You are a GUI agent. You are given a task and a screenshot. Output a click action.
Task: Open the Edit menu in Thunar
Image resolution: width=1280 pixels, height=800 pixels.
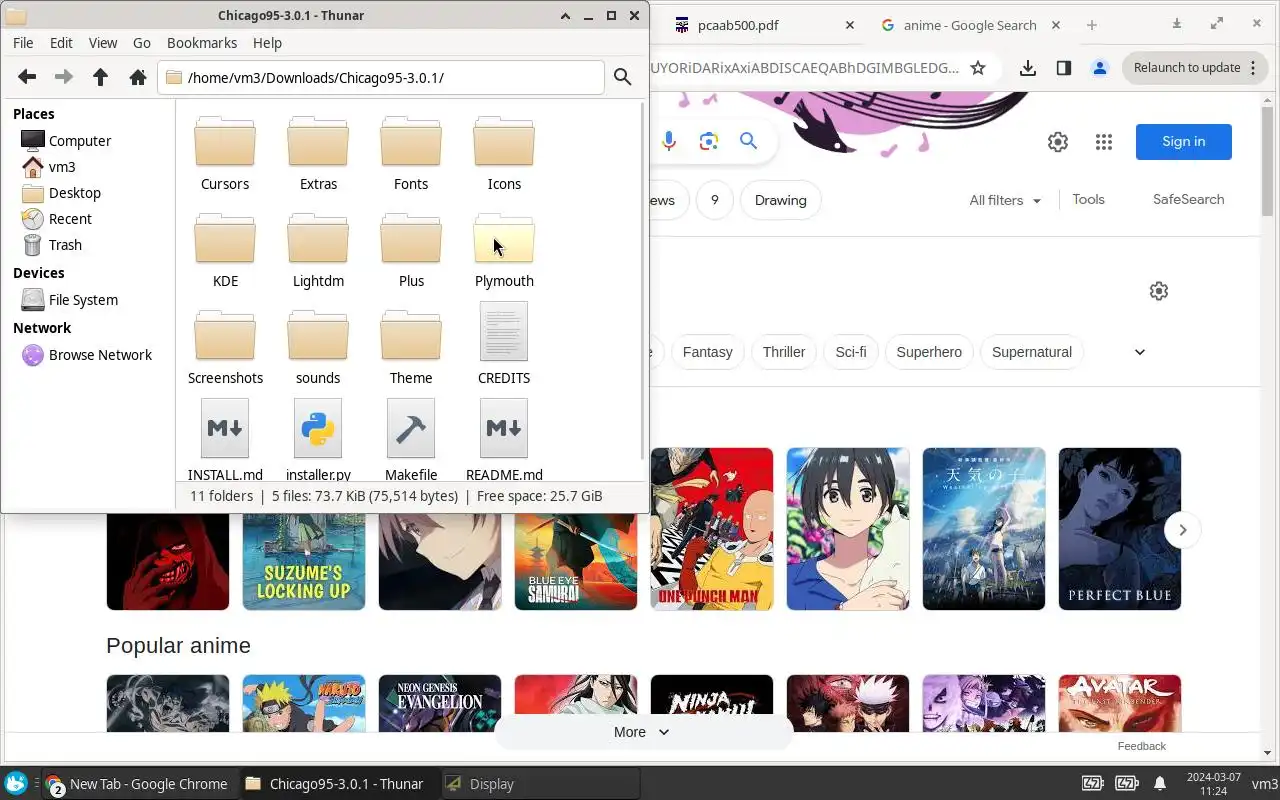click(x=61, y=43)
